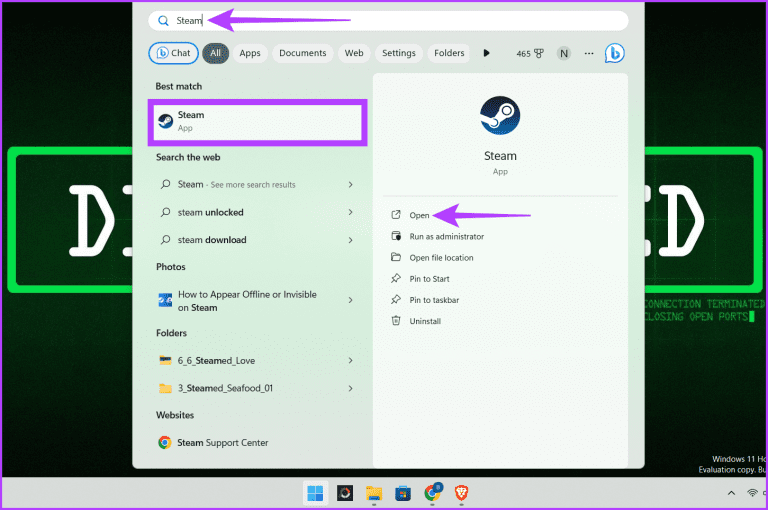Launch Brave browser from the taskbar
768x510 pixels.
[x=462, y=493]
